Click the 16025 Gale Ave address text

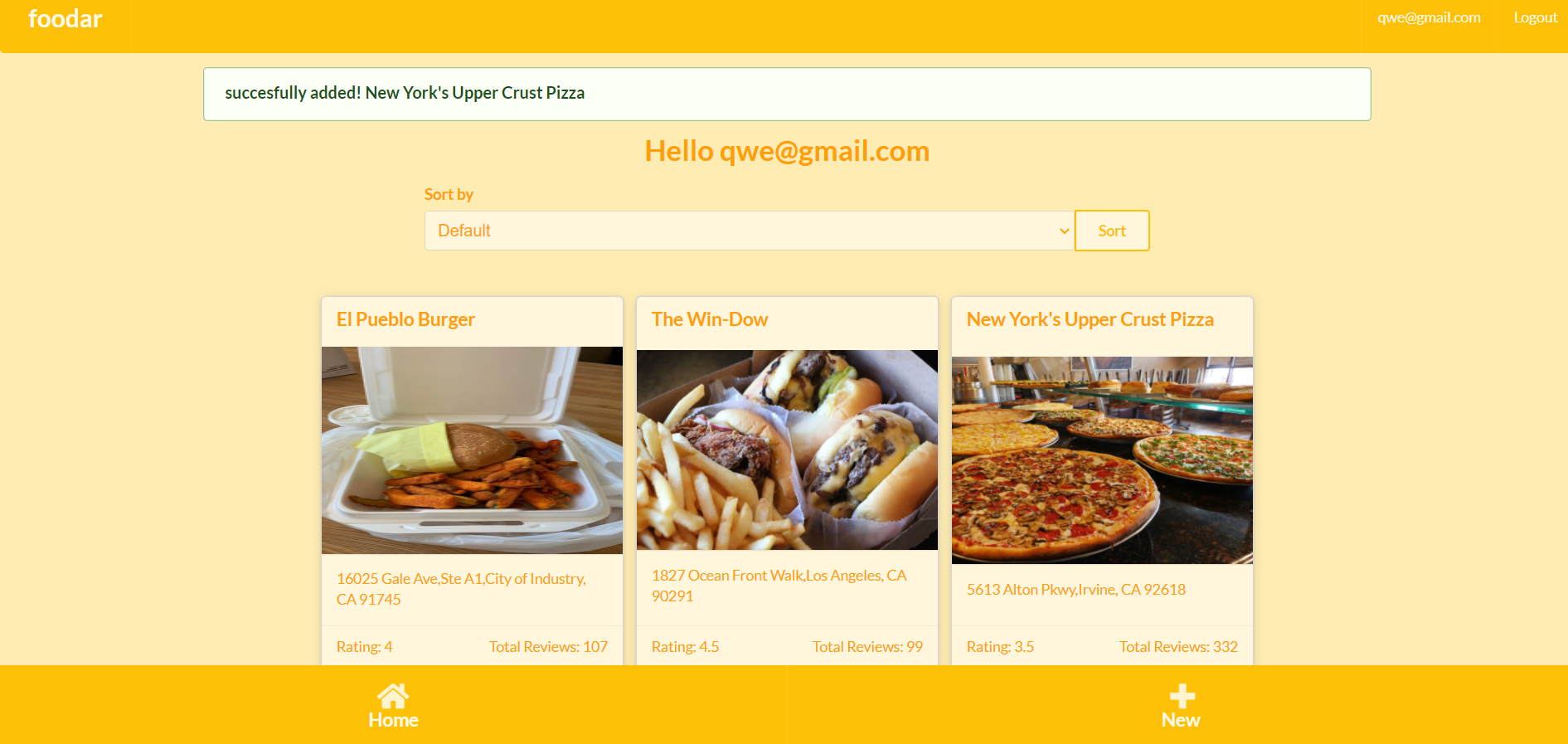coord(461,589)
